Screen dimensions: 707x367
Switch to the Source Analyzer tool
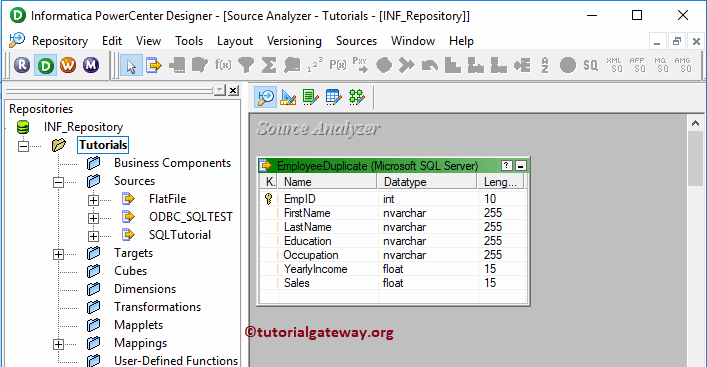266,97
